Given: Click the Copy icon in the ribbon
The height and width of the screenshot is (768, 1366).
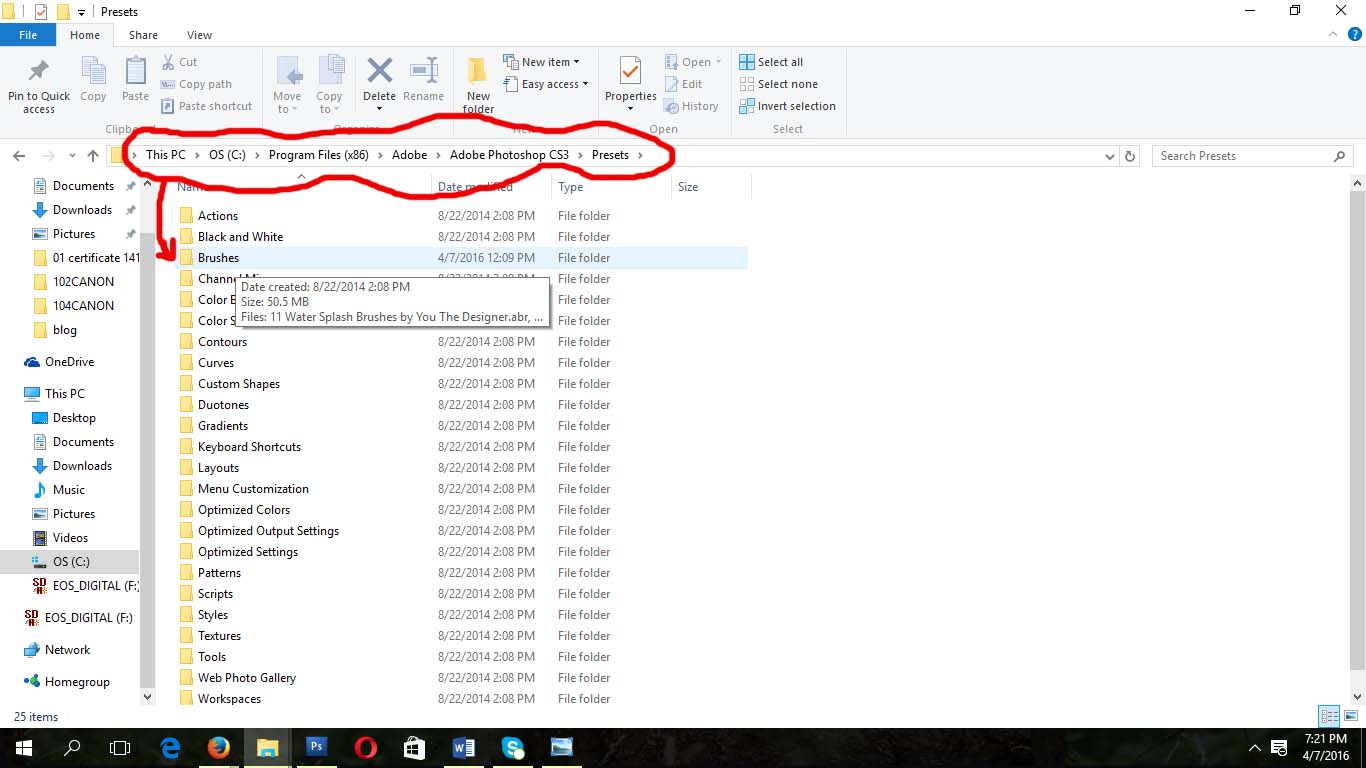Looking at the screenshot, I should click(93, 72).
